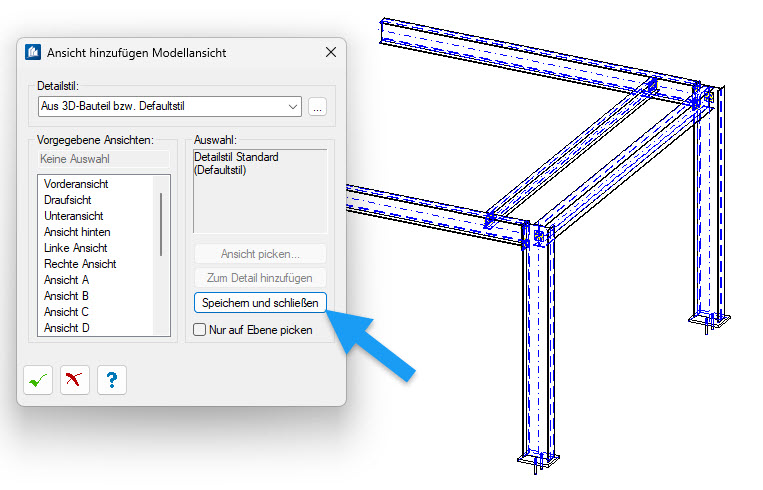Enable the Nur auf Ebene picken checkbox
This screenshot has height=490, width=763.
click(x=200, y=330)
